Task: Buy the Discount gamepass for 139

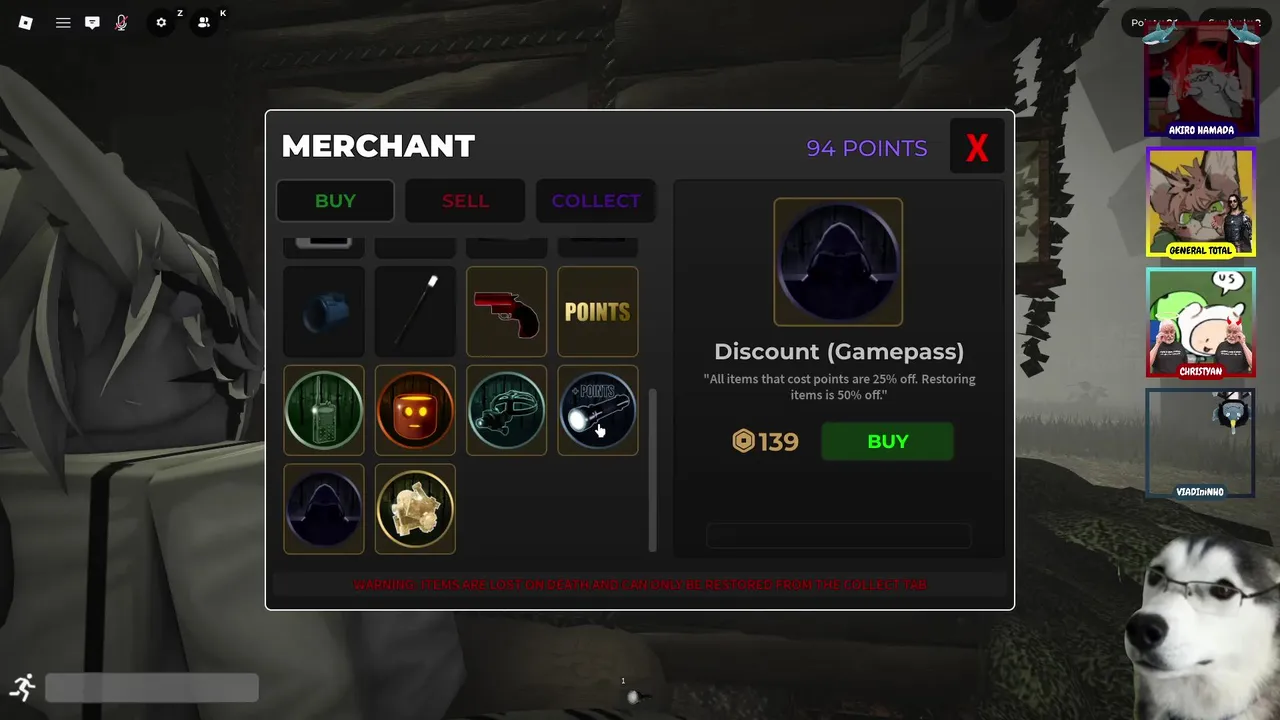Action: [x=887, y=441]
